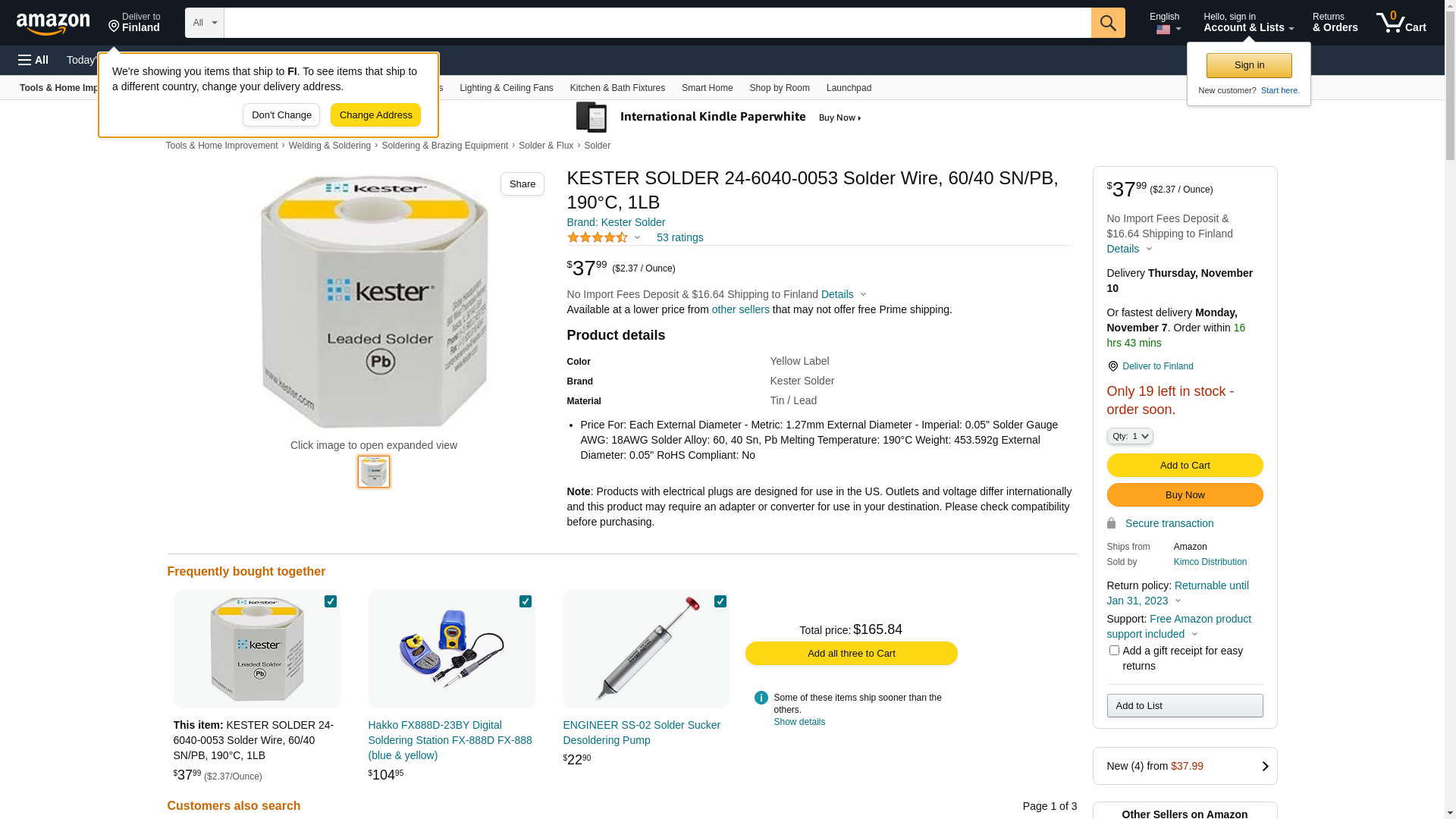Open the Smart Home menu item
This screenshot has width=1456, height=819.
click(x=707, y=88)
